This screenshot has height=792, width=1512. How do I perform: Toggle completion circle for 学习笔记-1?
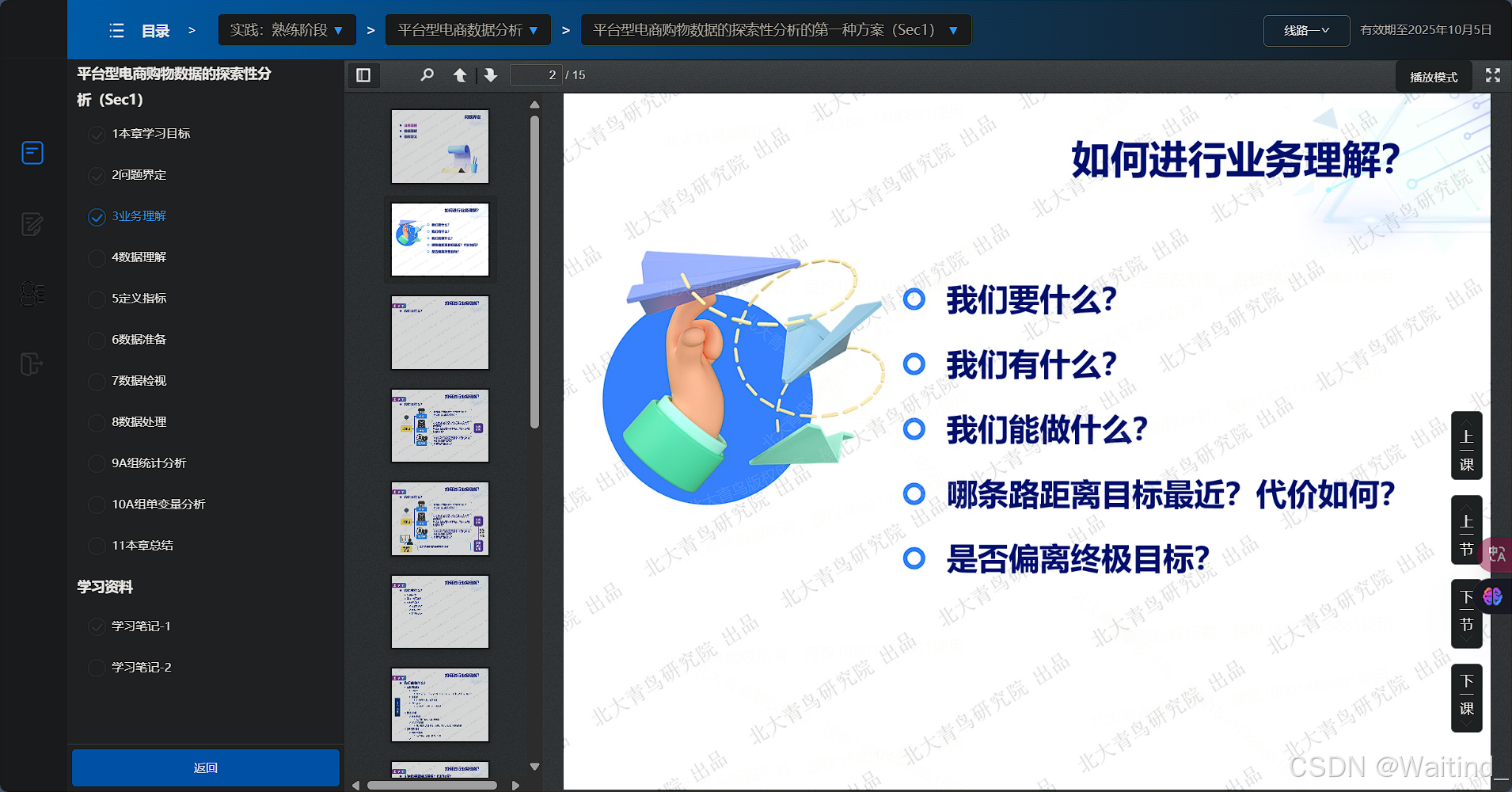97,627
